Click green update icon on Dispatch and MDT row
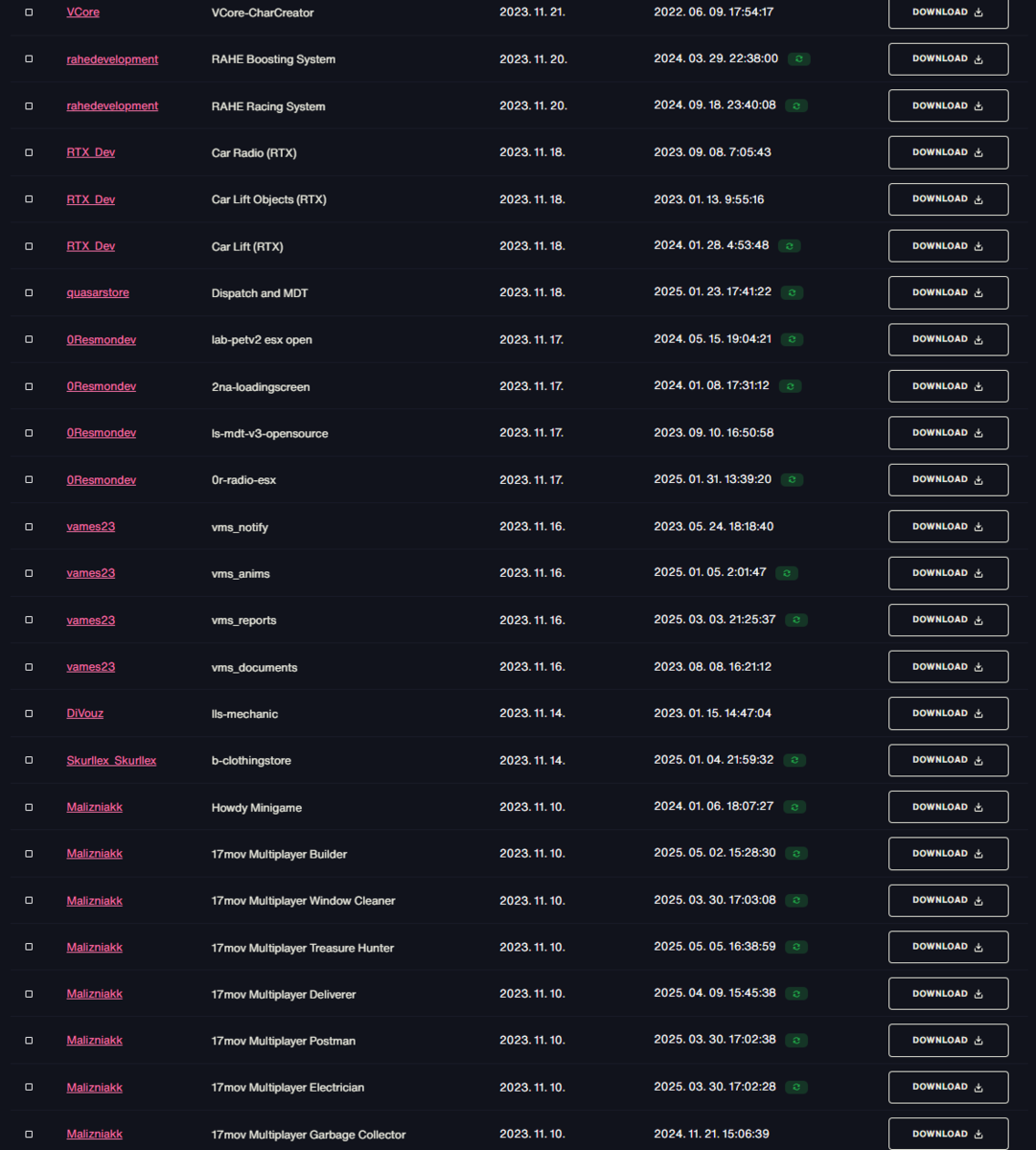Viewport: 1036px width, 1150px height. click(792, 292)
